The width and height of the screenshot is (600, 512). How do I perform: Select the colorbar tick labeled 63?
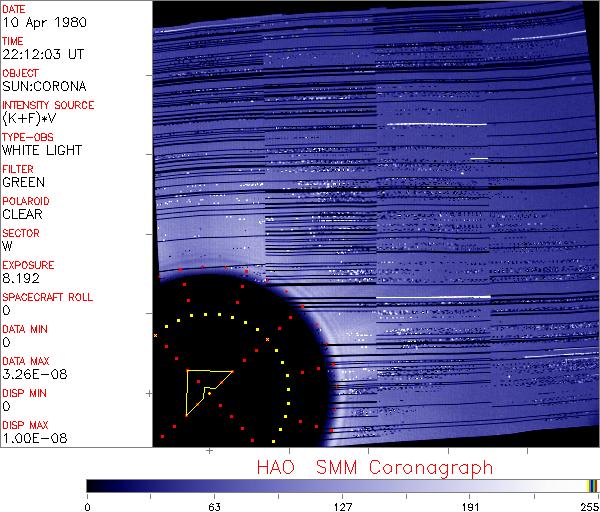click(214, 506)
